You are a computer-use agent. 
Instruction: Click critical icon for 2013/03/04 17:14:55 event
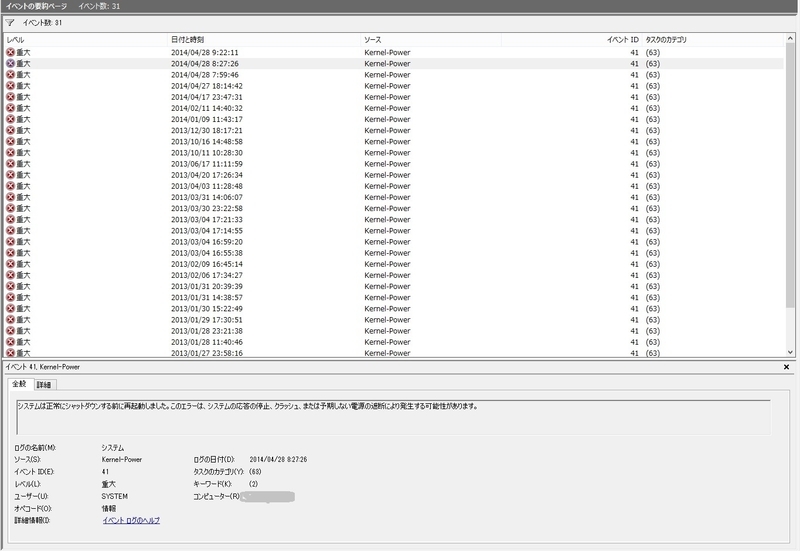coord(10,231)
